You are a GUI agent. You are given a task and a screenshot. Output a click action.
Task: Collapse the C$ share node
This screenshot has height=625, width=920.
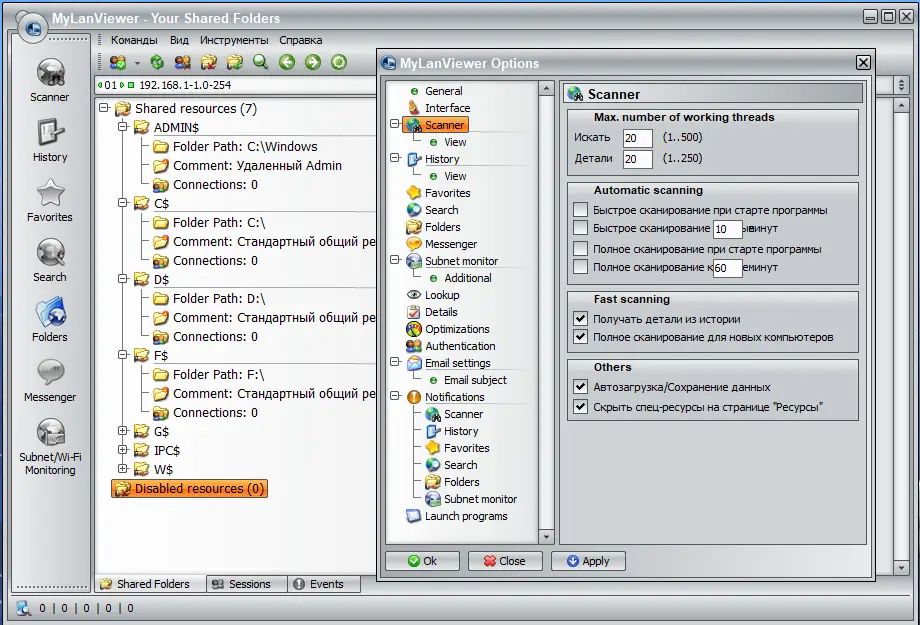(123, 203)
